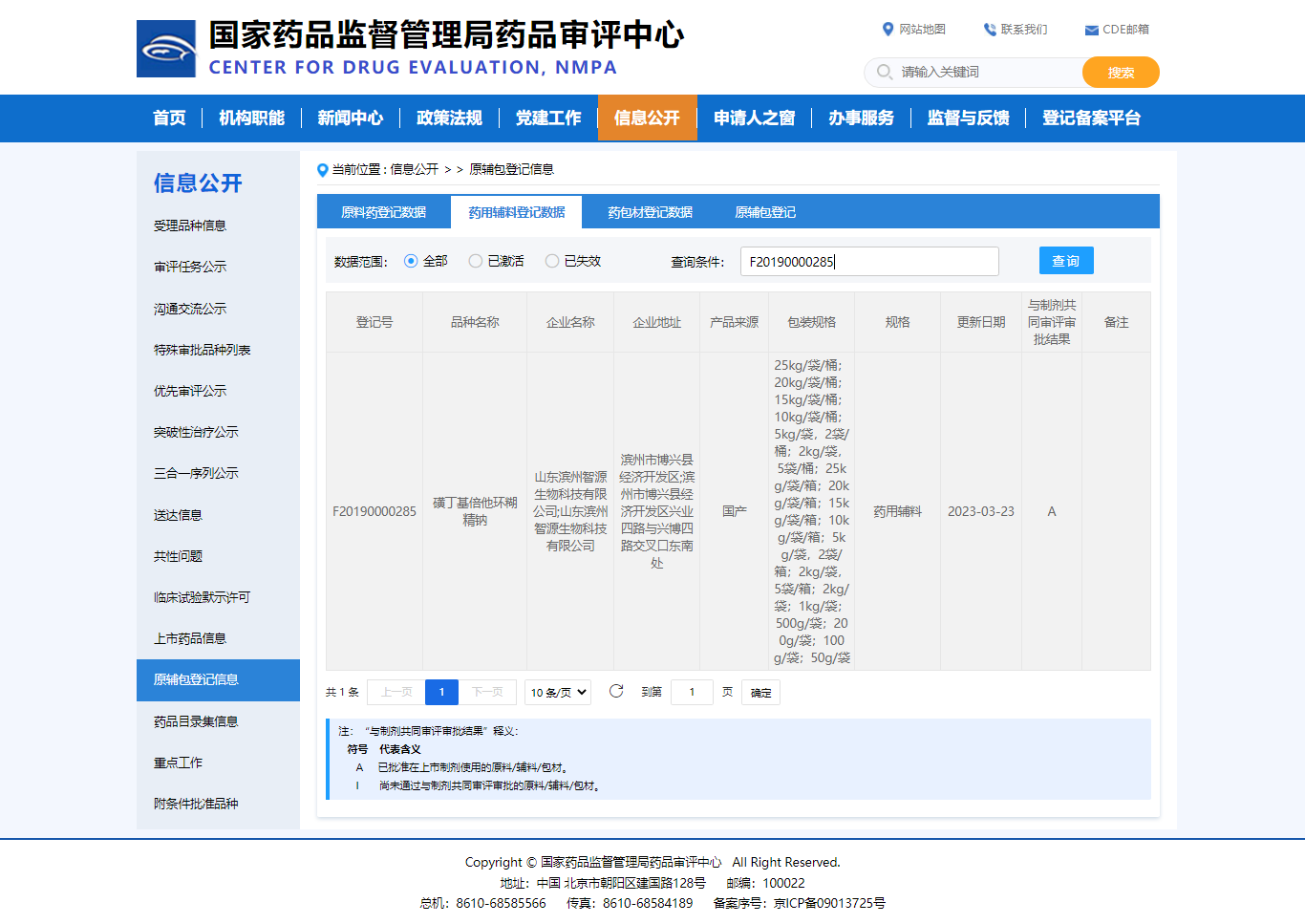Screen dimensions: 1305x924
Task: Click the site map pin icon
Action: [x=888, y=30]
